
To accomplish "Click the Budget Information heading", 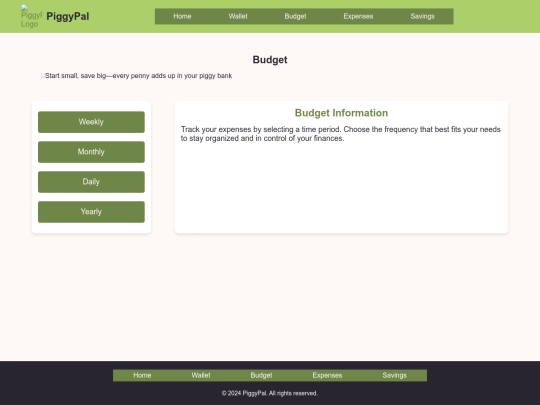I will point(341,113).
